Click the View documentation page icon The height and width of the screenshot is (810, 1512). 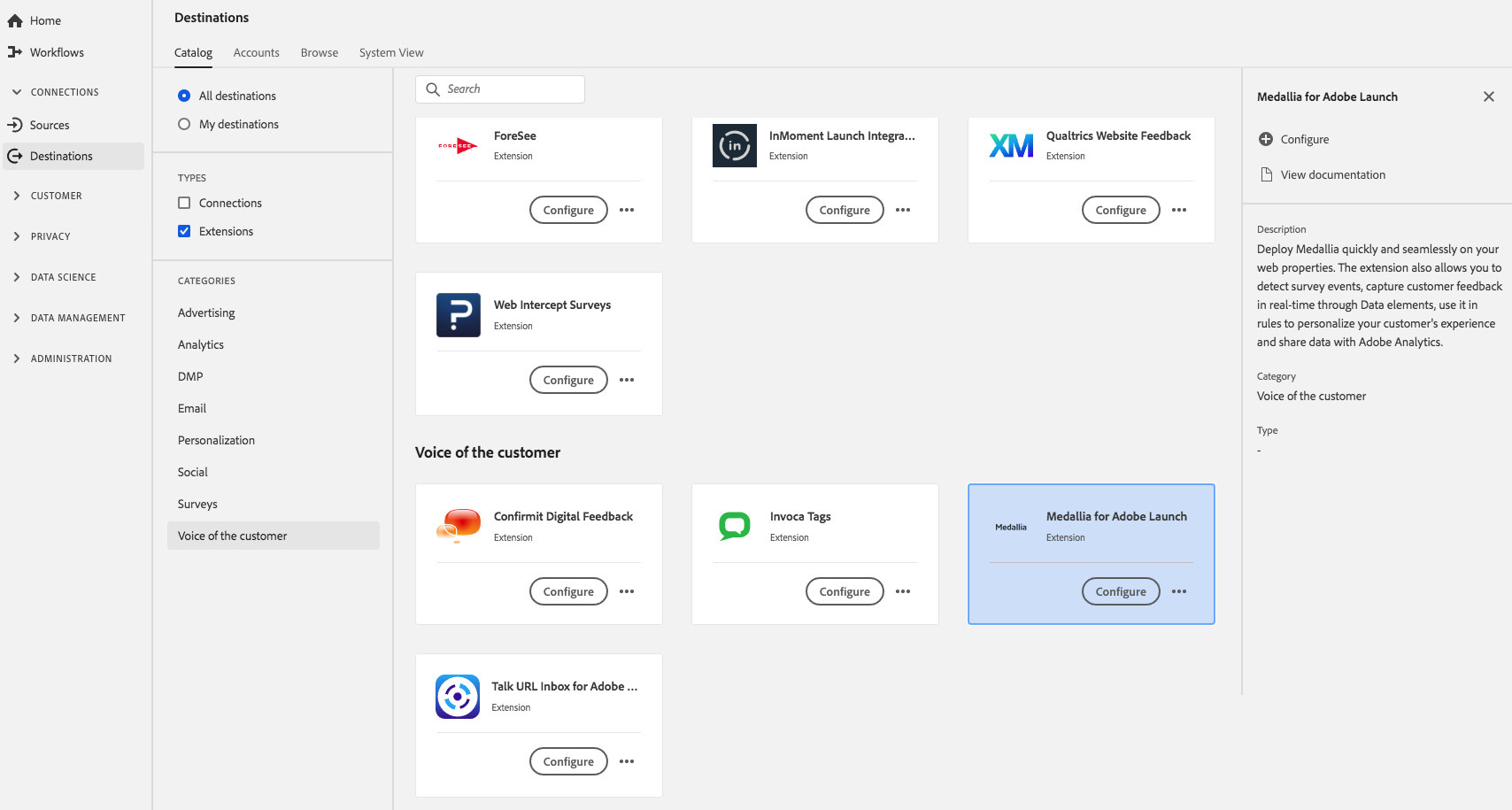coord(1267,174)
